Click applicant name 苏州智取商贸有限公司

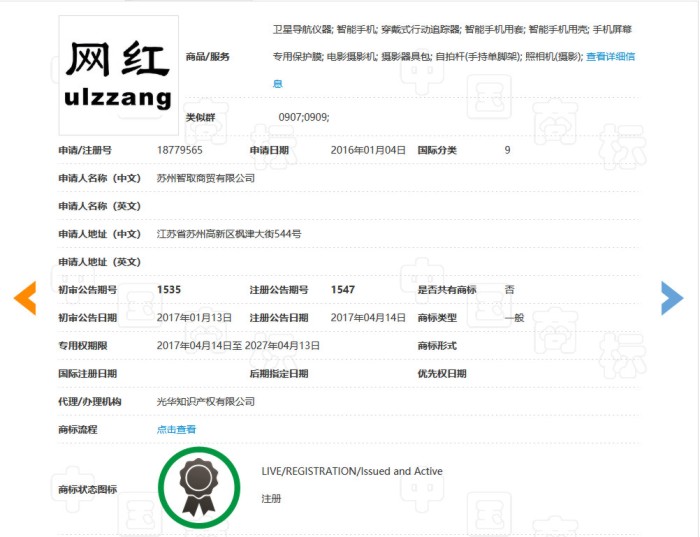(206, 178)
